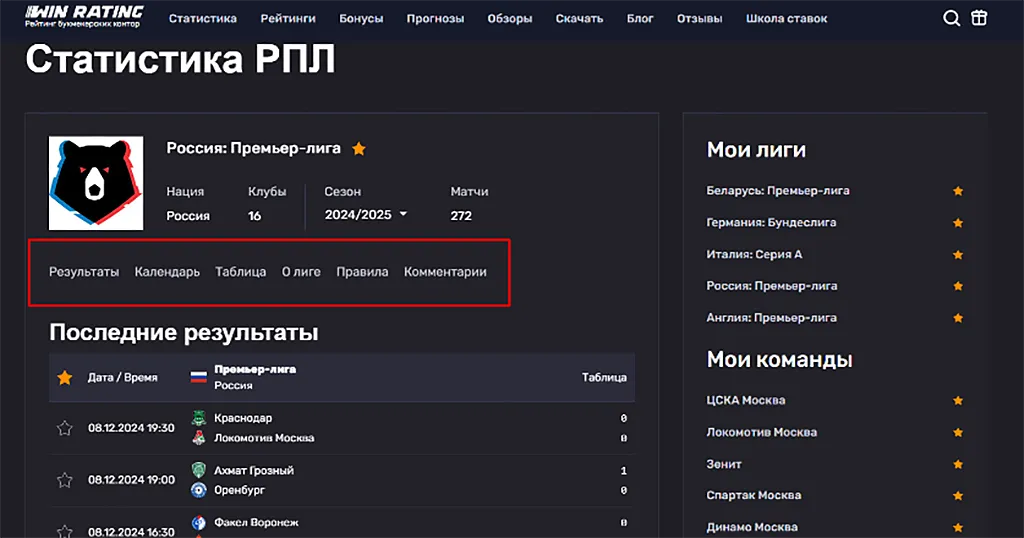Image resolution: width=1024 pixels, height=538 pixels.
Task: Open Прогнозы in top navigation
Action: [435, 18]
